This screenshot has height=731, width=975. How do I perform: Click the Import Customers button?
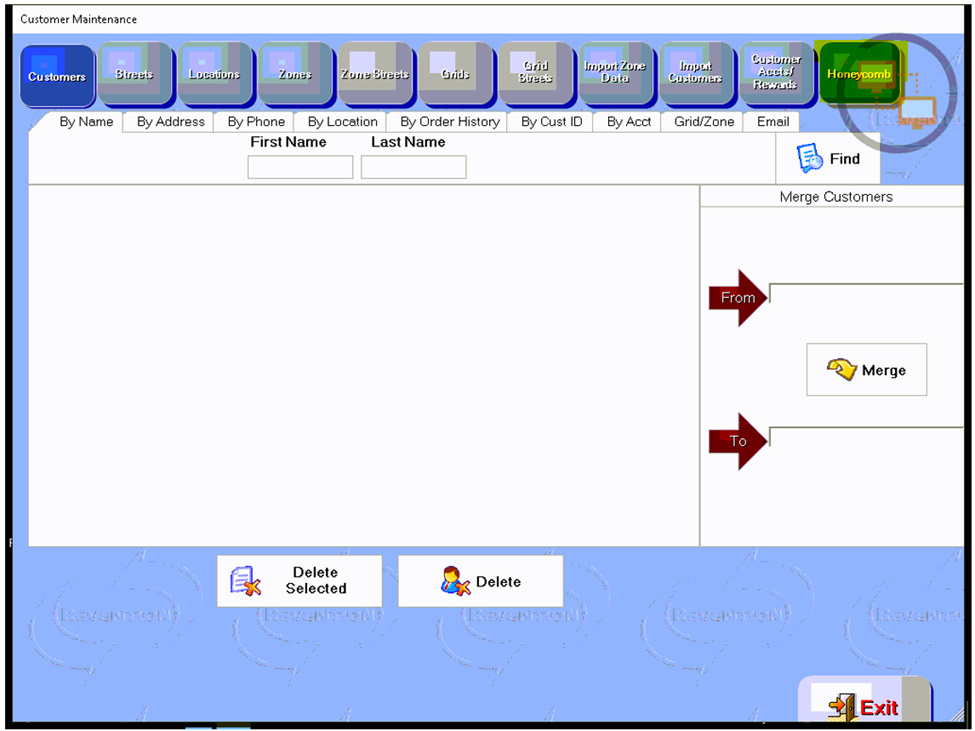tap(695, 73)
